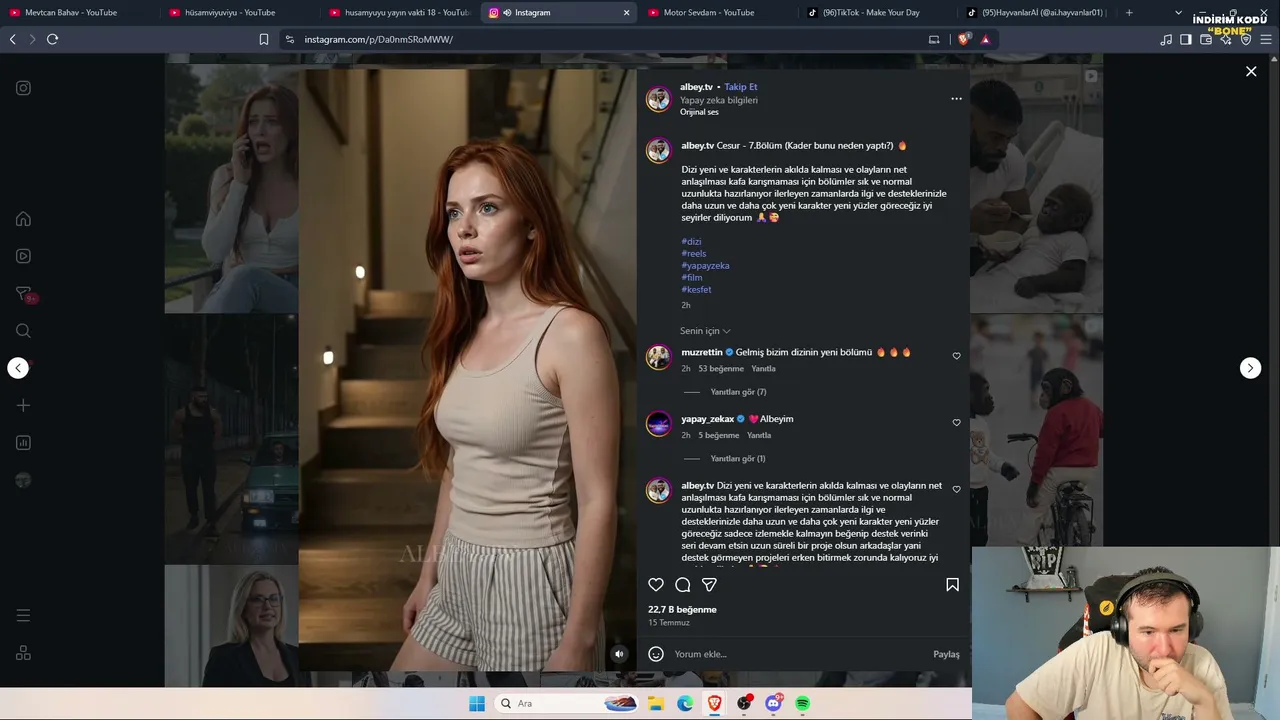The width and height of the screenshot is (1280, 720).
Task: Open the sidebar hamburger More menu
Action: [23, 615]
